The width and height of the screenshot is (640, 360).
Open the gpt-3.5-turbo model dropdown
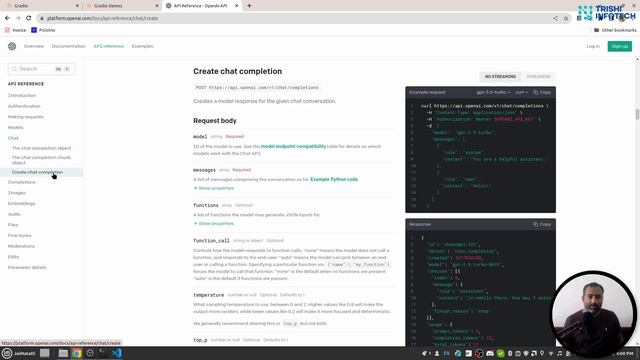pyautogui.click(x=493, y=92)
